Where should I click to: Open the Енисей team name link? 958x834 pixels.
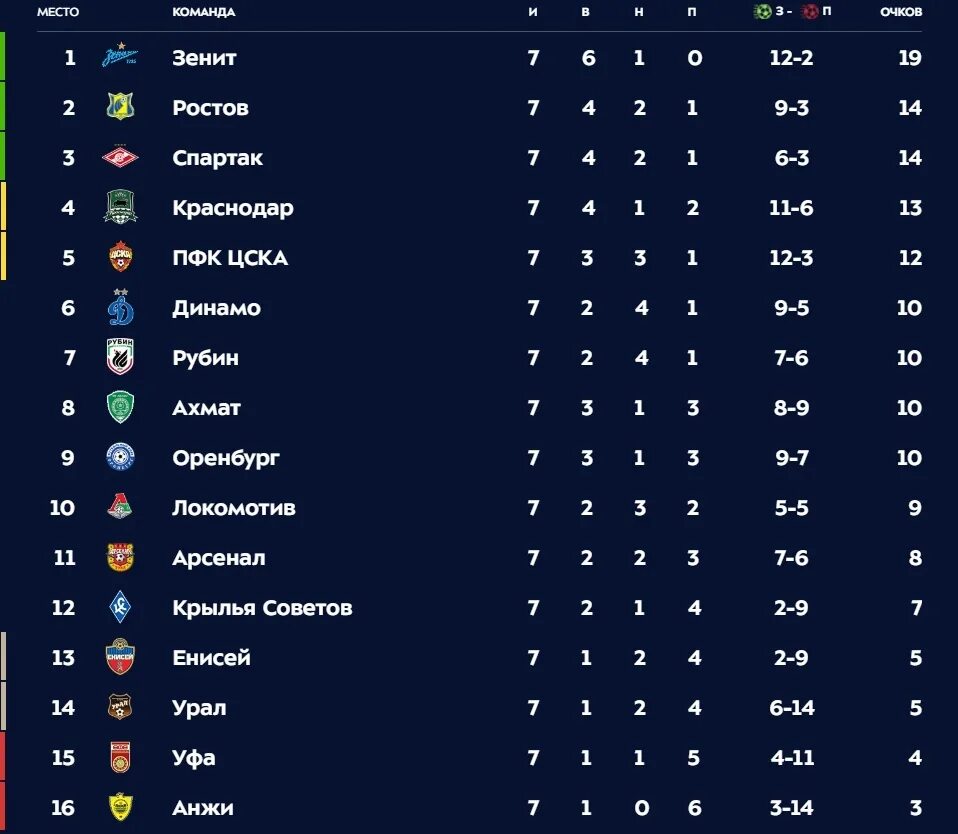click(x=211, y=658)
